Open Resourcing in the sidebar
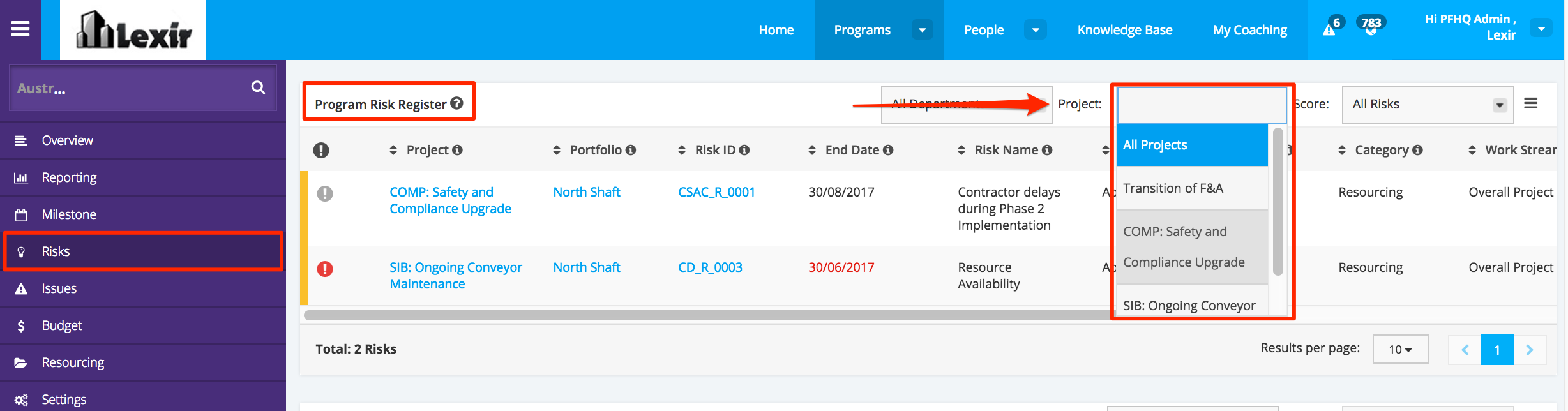1568x411 pixels. coord(143,362)
